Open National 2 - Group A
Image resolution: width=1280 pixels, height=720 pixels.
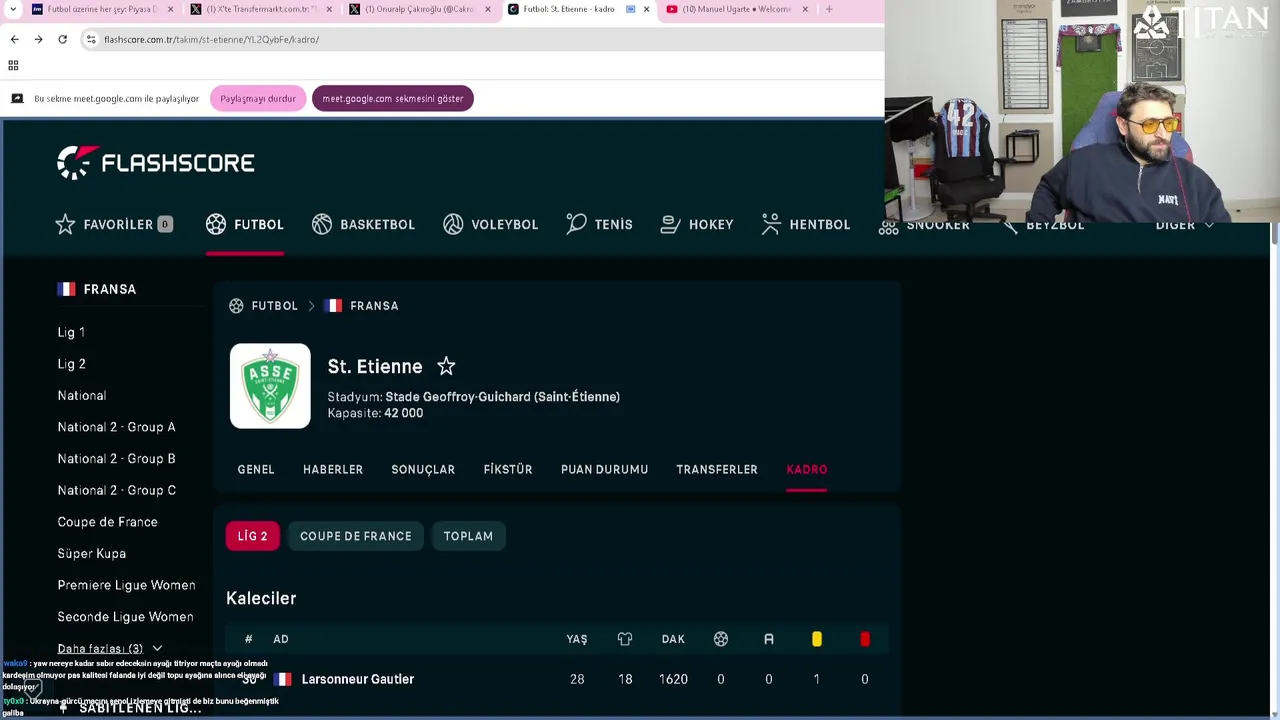click(x=116, y=427)
